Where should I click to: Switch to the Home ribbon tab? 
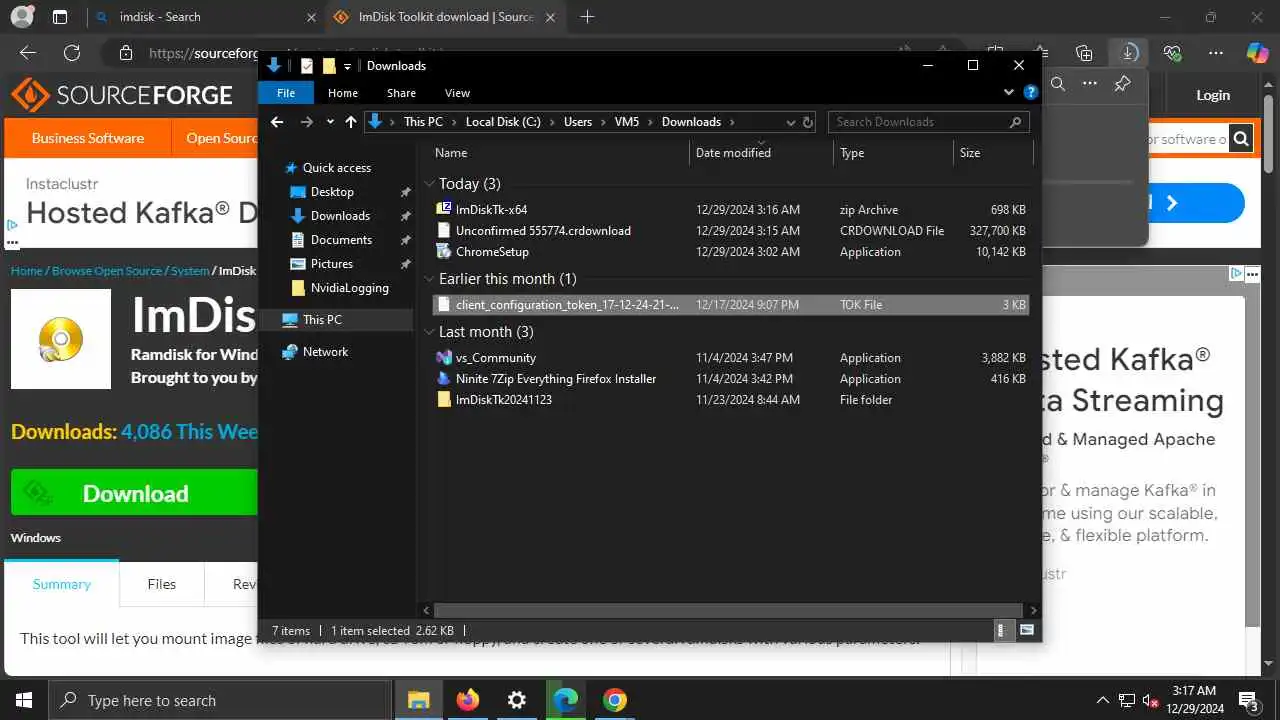pos(343,93)
